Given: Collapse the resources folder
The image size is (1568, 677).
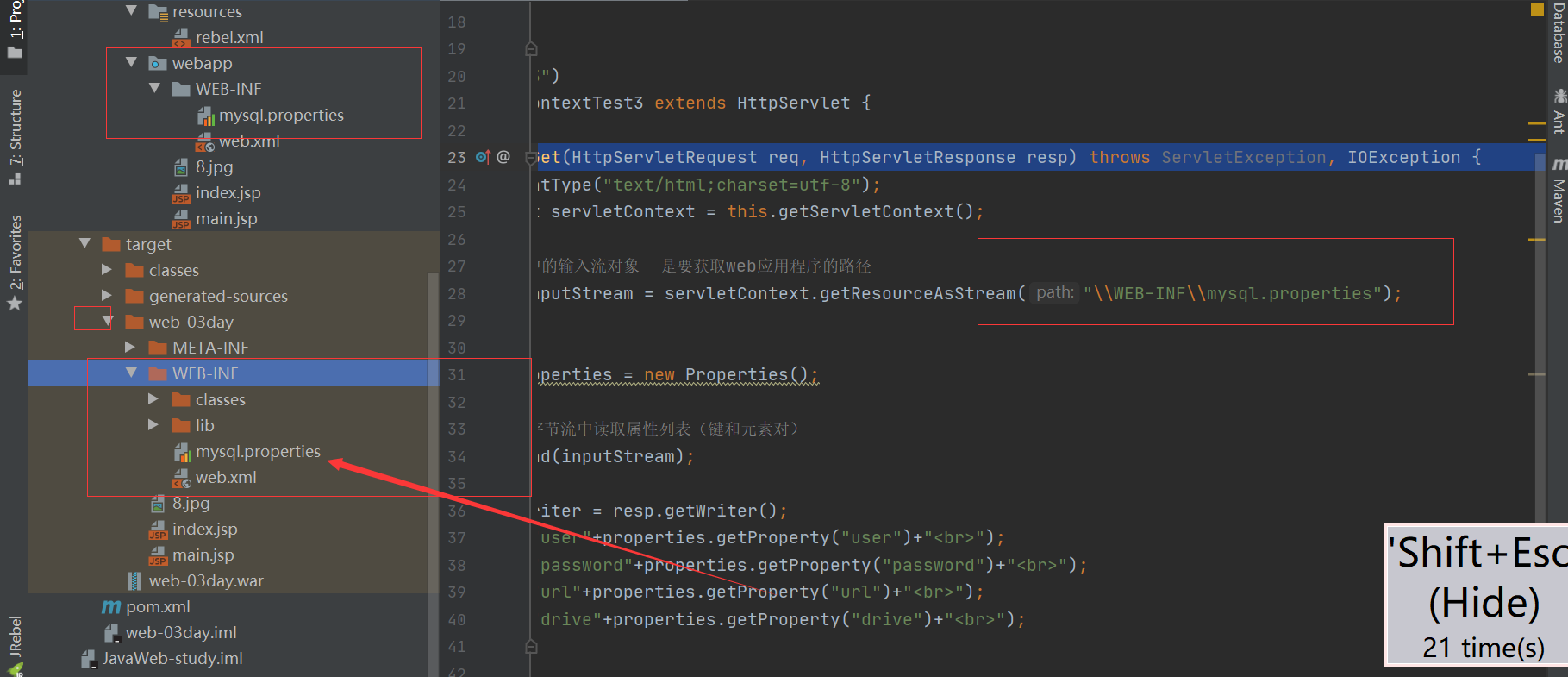Looking at the screenshot, I should click(x=131, y=11).
